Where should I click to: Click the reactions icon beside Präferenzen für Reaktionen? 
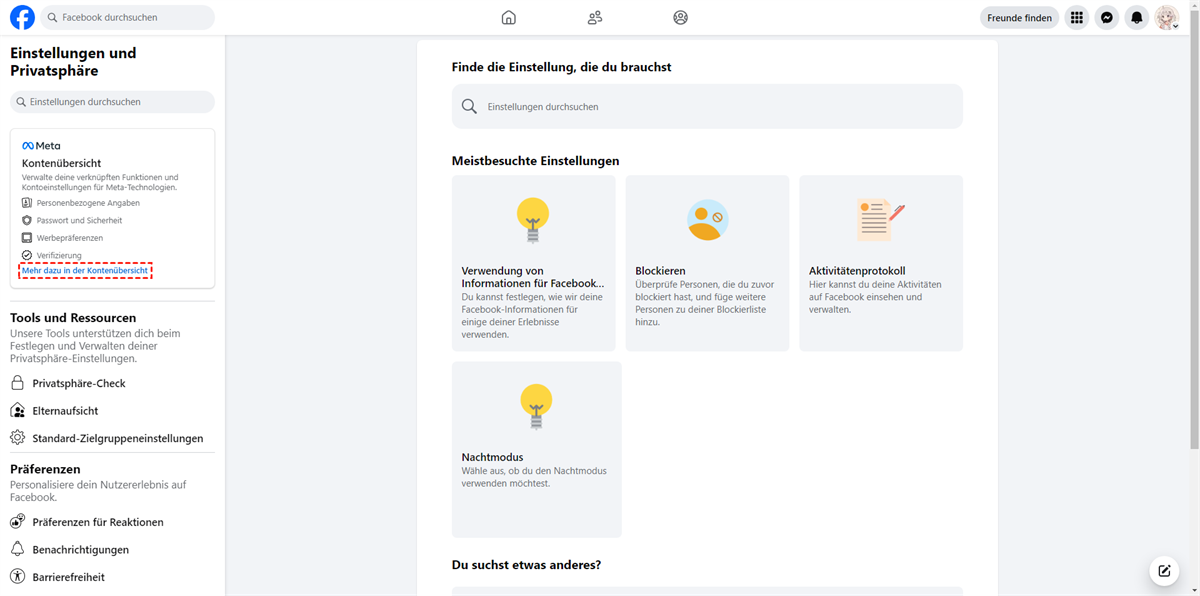click(x=17, y=522)
